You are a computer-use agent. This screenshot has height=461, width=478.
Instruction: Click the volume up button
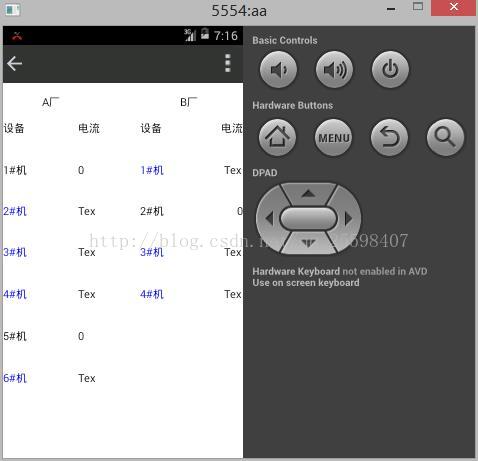tap(334, 70)
